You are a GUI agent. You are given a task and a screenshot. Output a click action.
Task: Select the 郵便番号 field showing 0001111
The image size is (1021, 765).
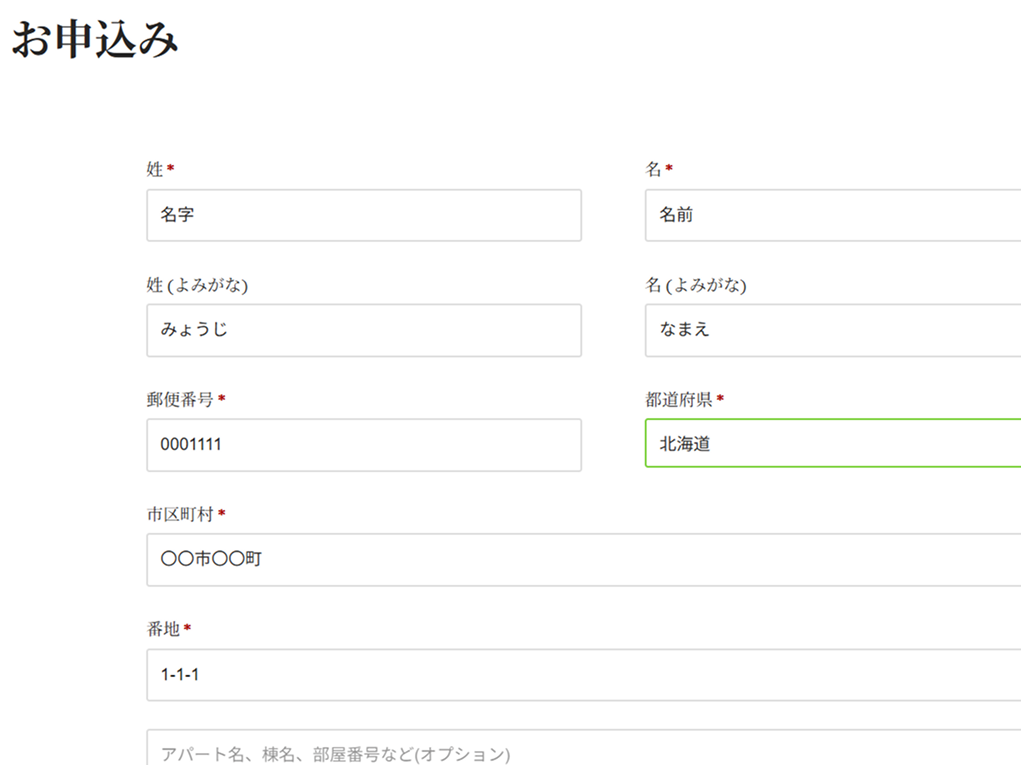pos(363,445)
